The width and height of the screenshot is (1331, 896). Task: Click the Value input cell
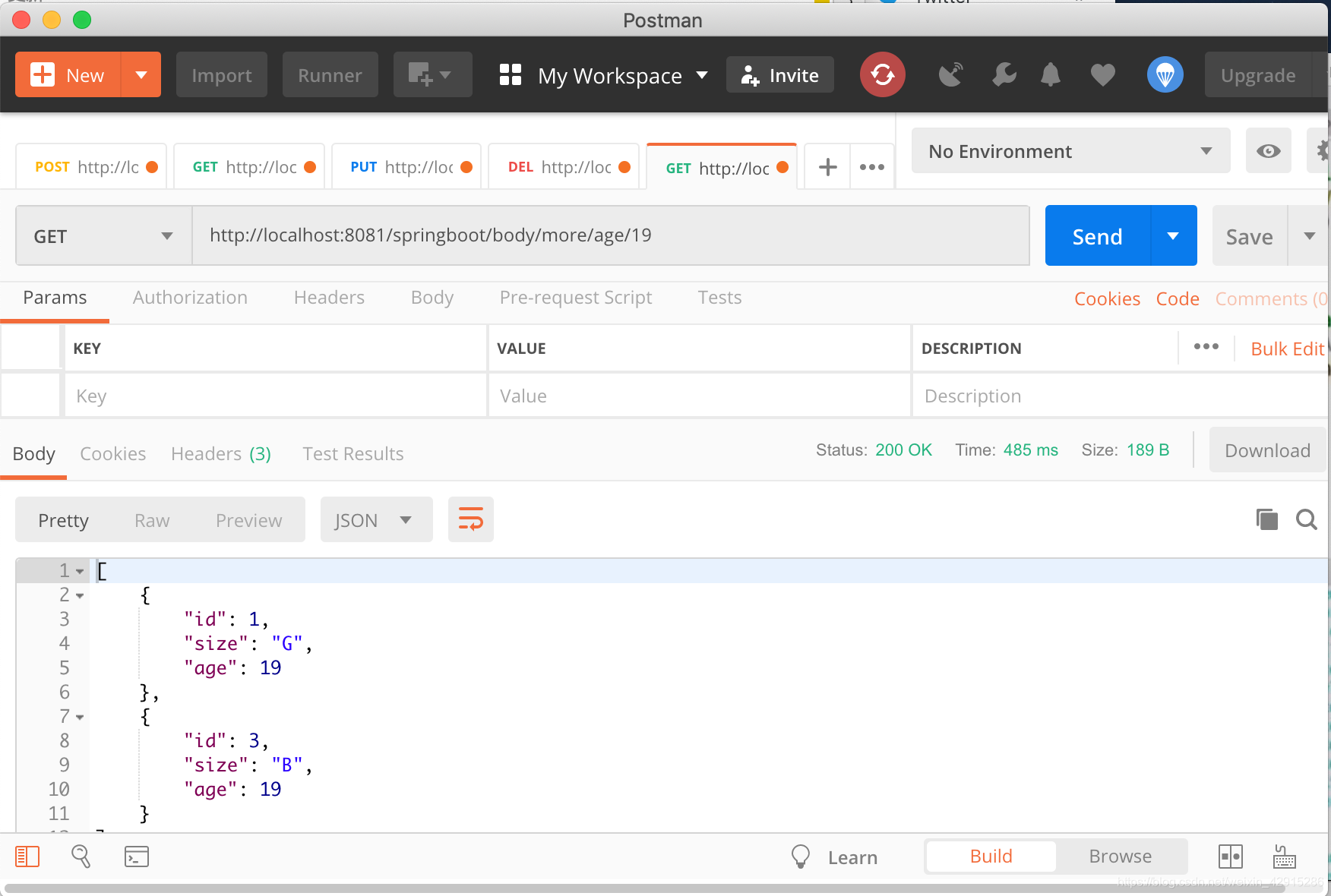[699, 396]
